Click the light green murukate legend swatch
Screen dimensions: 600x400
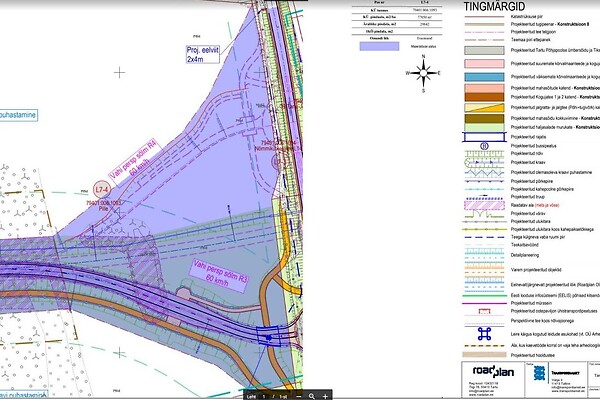click(485, 127)
